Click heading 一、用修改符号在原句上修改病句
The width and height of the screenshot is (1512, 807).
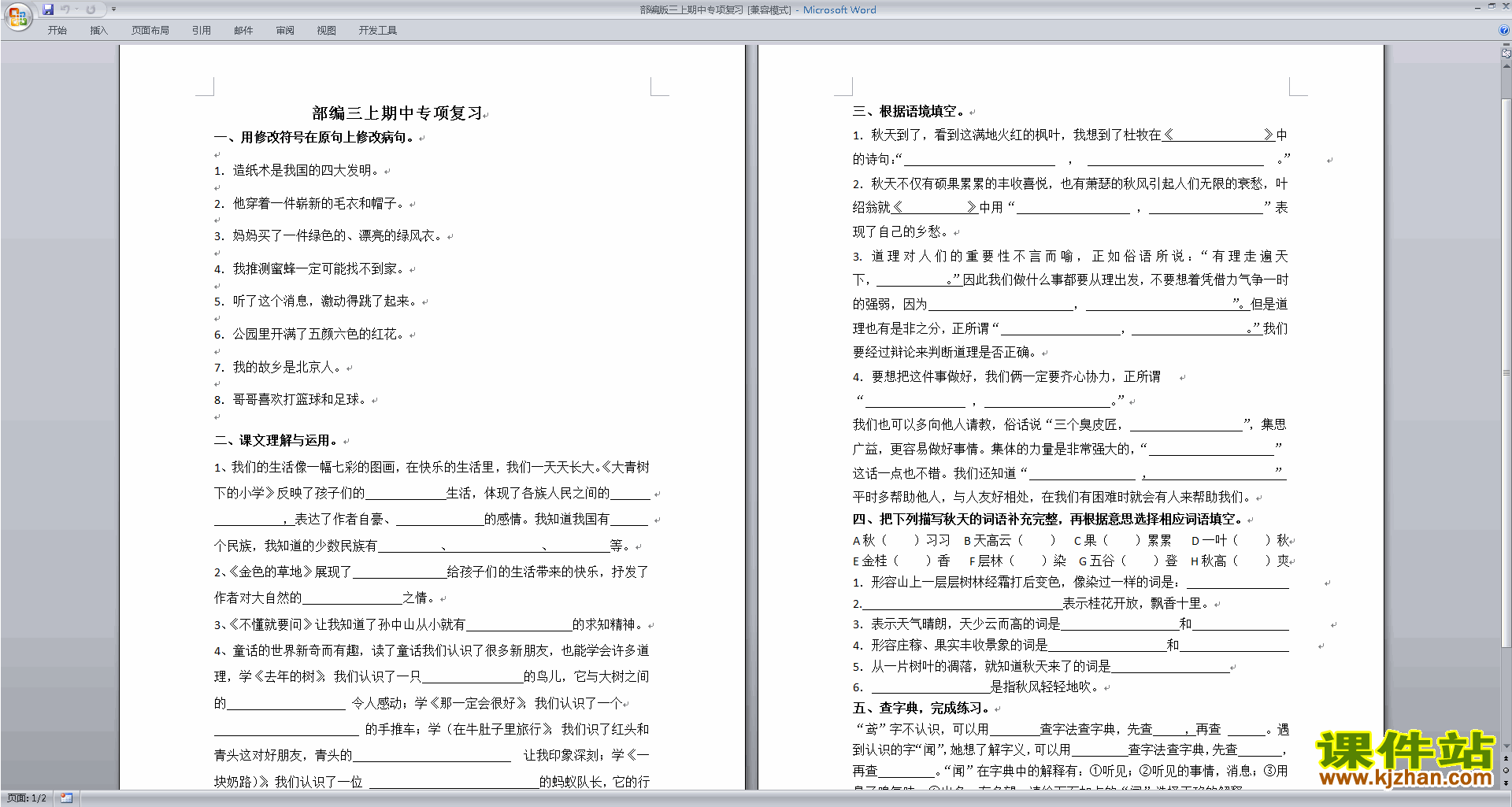point(315,137)
